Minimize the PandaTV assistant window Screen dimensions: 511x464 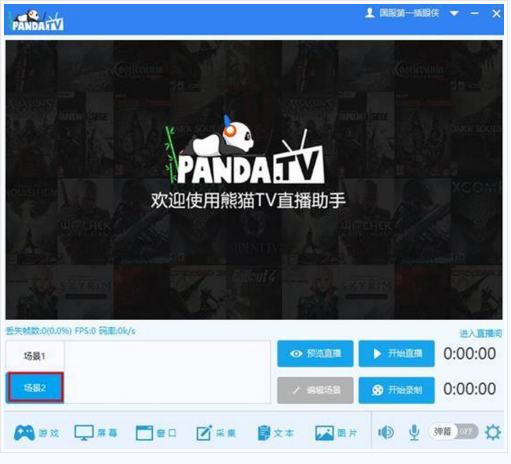pos(475,13)
